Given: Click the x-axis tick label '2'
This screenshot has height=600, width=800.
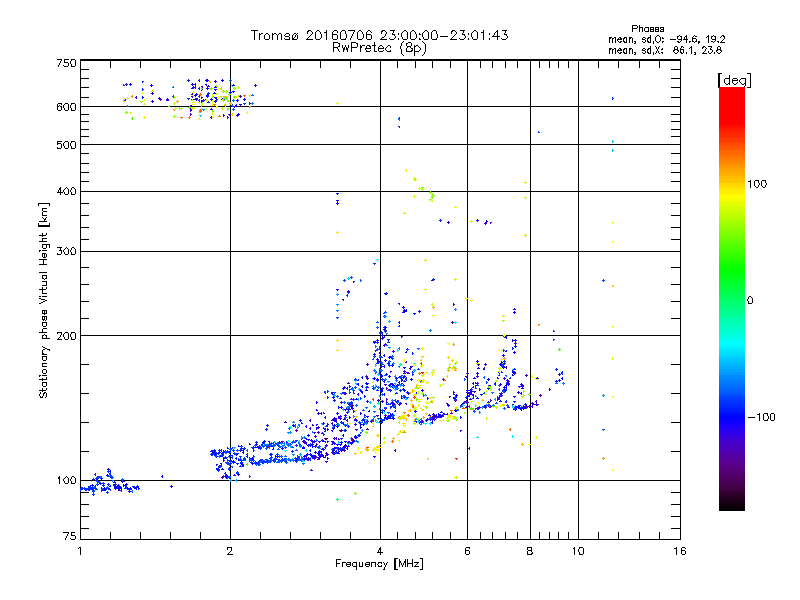Looking at the screenshot, I should click(x=230, y=551).
